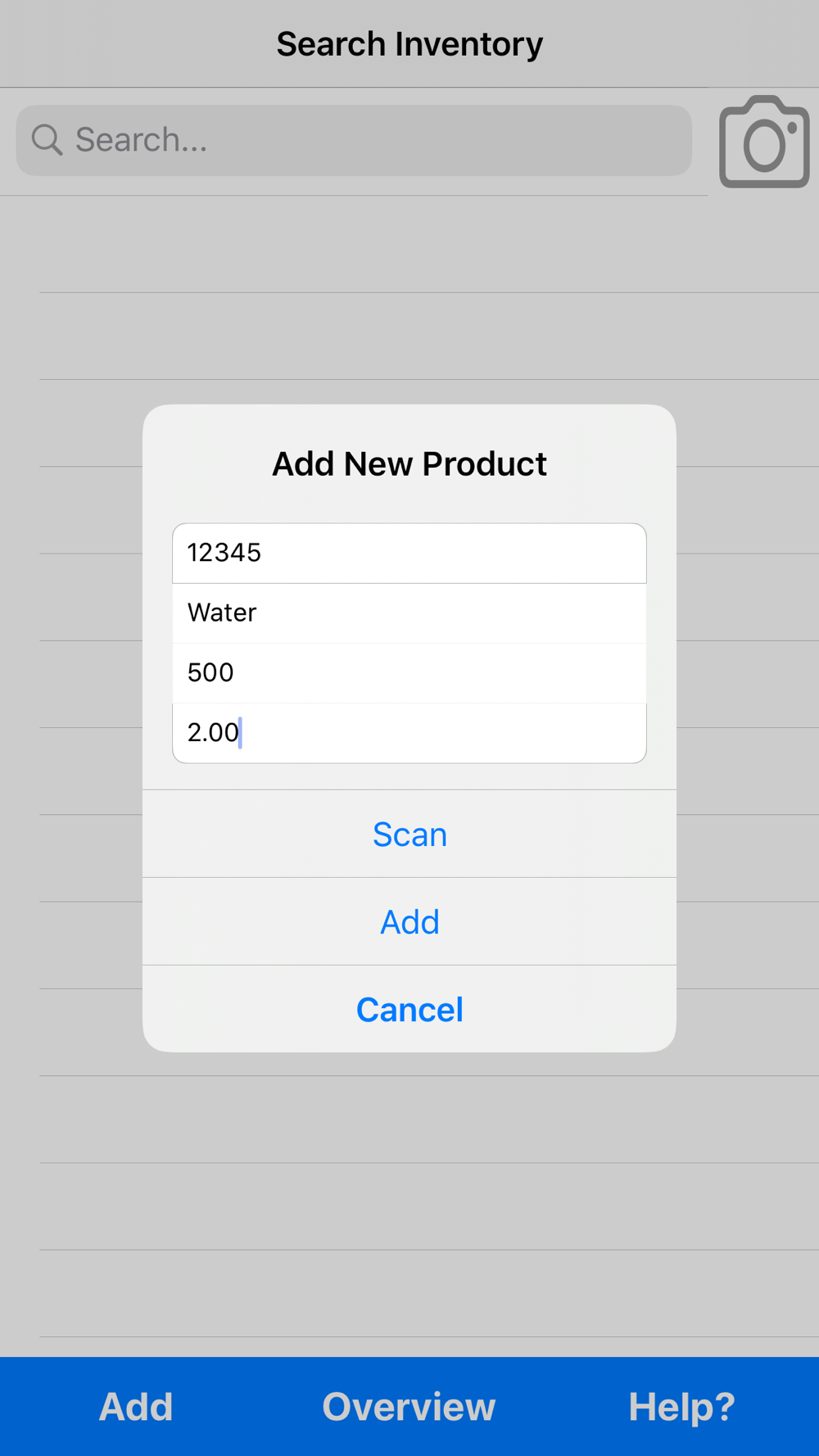Open the camera barcode scanner icon

(764, 142)
